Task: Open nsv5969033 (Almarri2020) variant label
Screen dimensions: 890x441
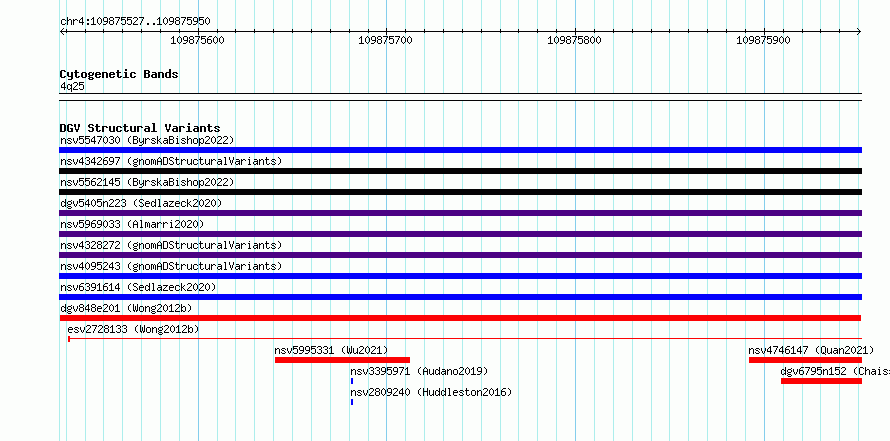Action: 132,224
